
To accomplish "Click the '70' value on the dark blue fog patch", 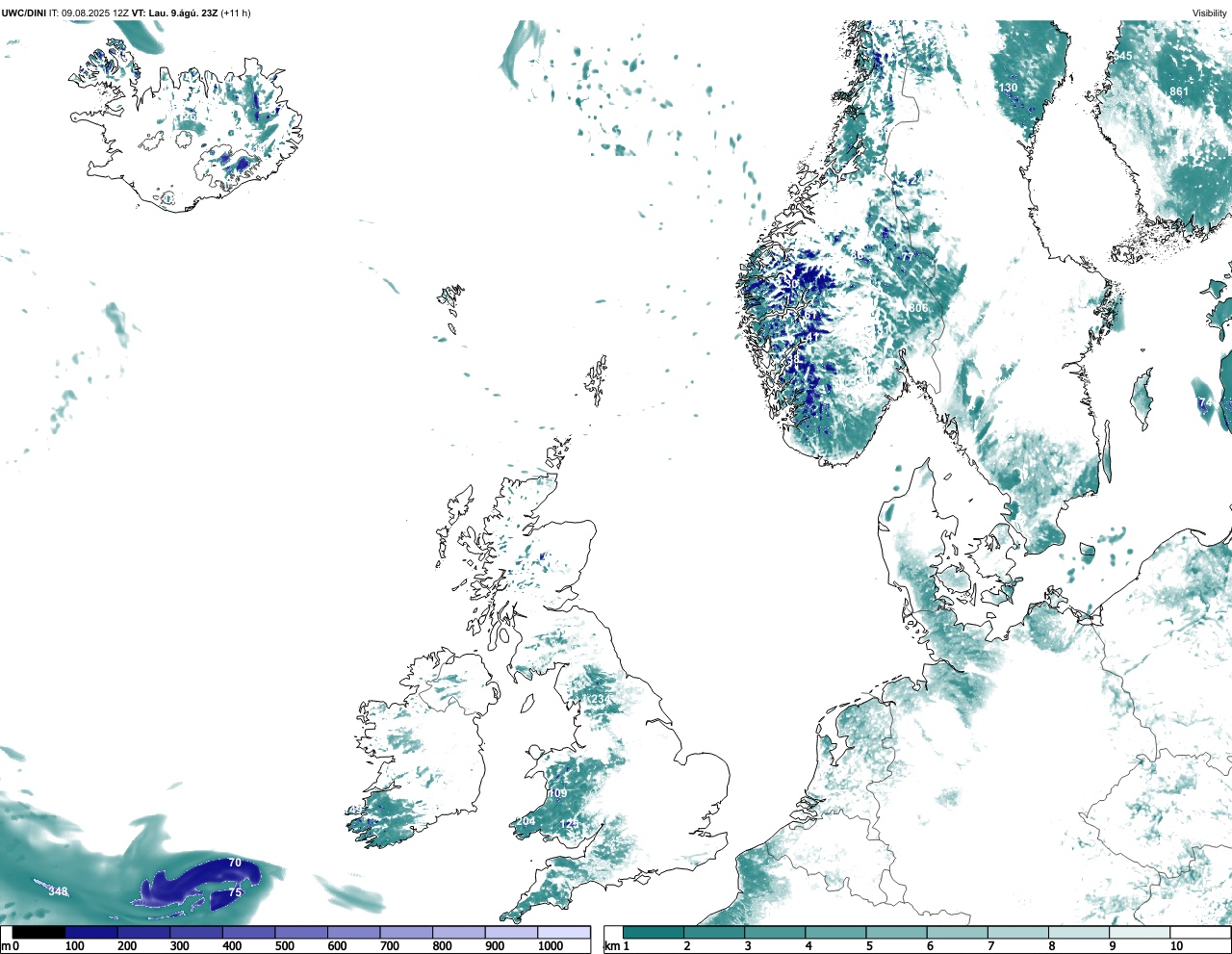I will (235, 864).
